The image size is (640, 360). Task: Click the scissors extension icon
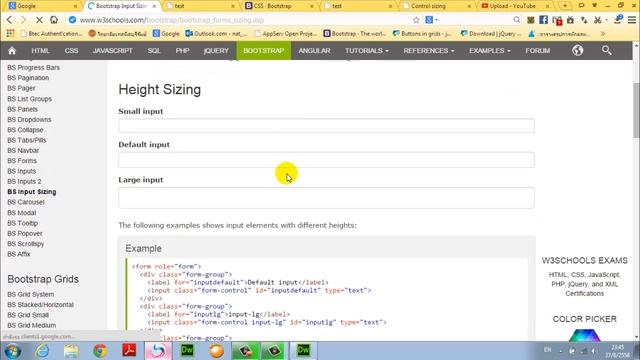[598, 20]
